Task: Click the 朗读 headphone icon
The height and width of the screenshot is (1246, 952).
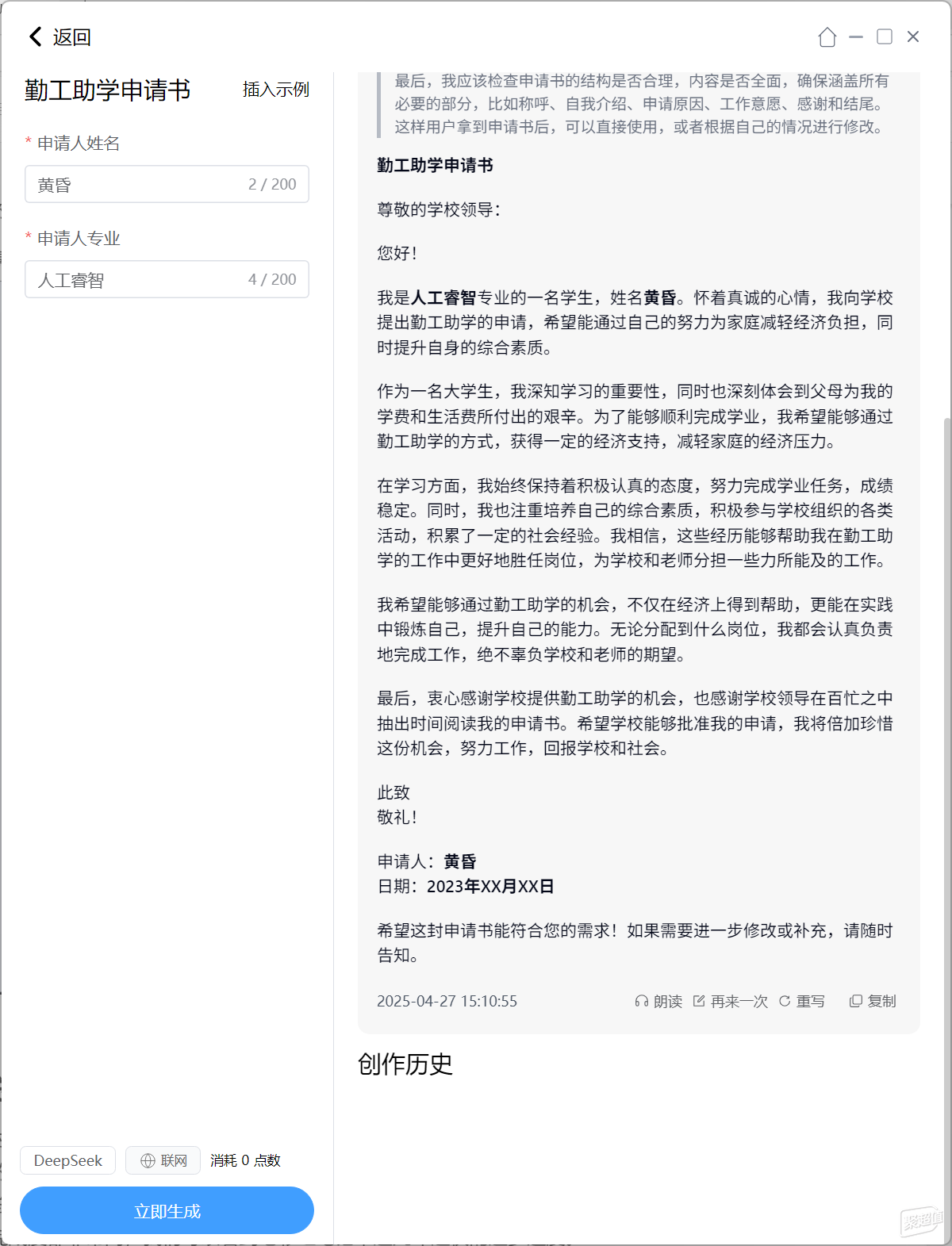Action: tap(641, 1002)
